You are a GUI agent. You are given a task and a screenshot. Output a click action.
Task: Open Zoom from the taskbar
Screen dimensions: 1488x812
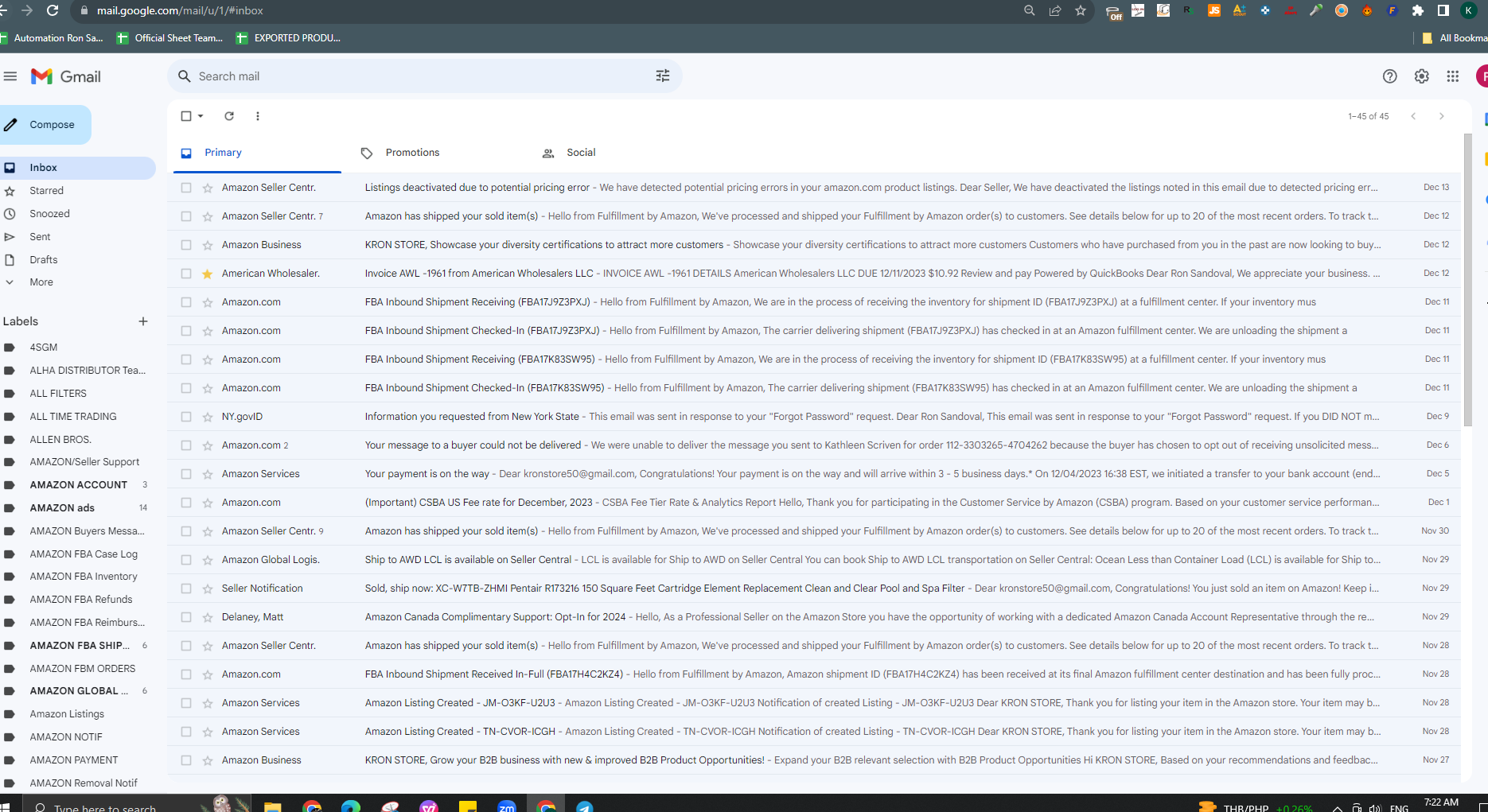(507, 806)
